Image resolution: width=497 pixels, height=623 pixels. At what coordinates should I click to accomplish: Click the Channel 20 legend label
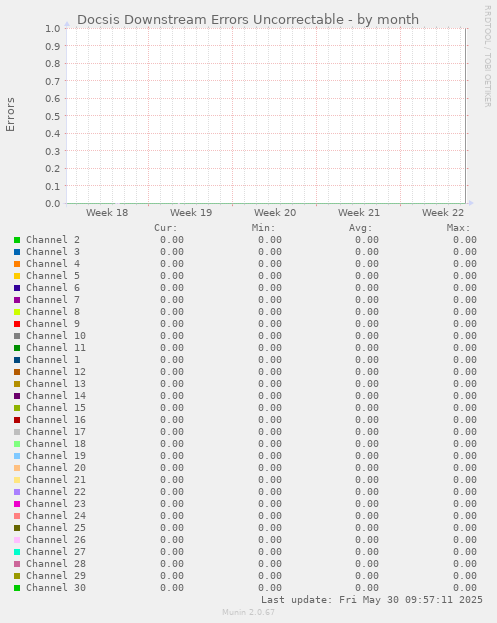tap(56, 468)
